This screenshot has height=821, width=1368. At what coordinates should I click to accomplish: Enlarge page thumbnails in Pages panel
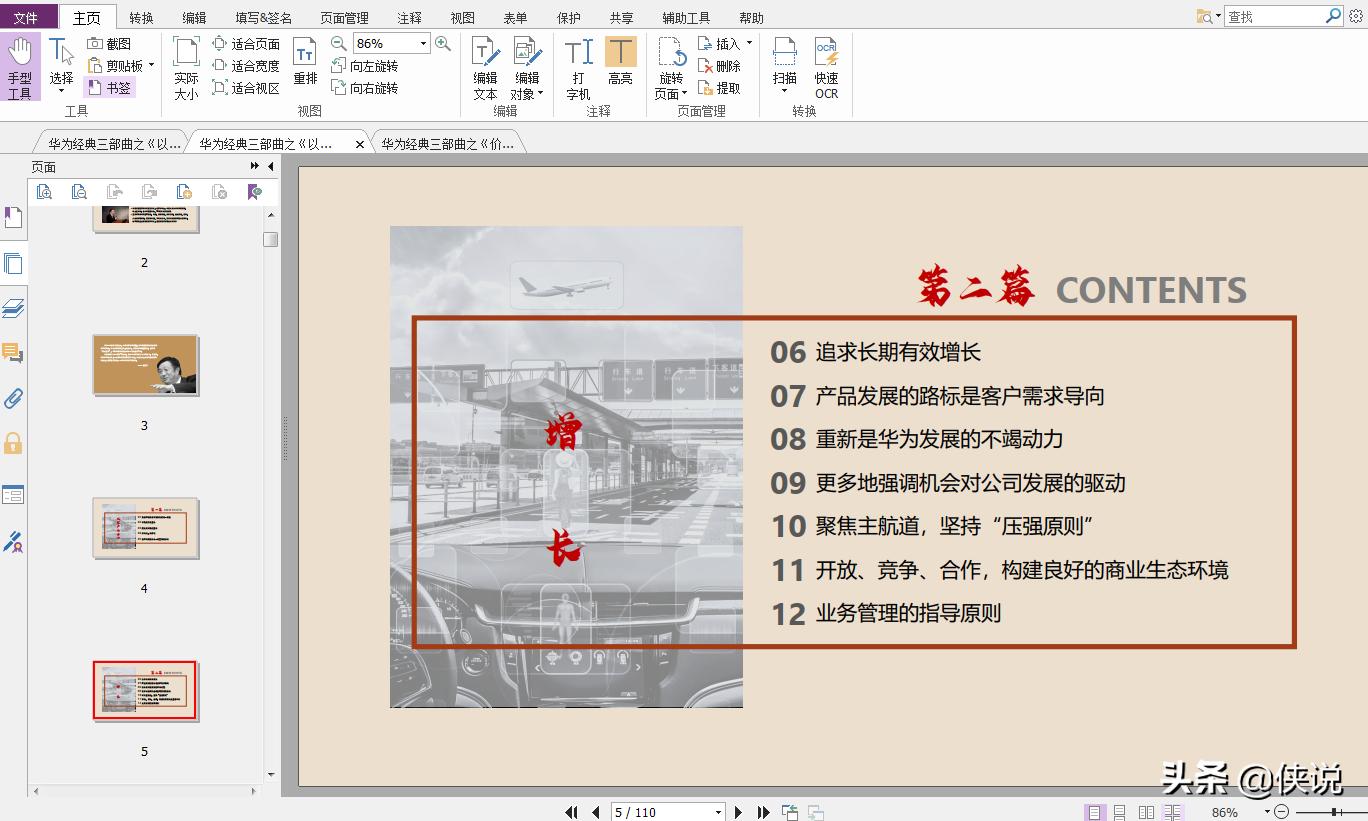(44, 191)
